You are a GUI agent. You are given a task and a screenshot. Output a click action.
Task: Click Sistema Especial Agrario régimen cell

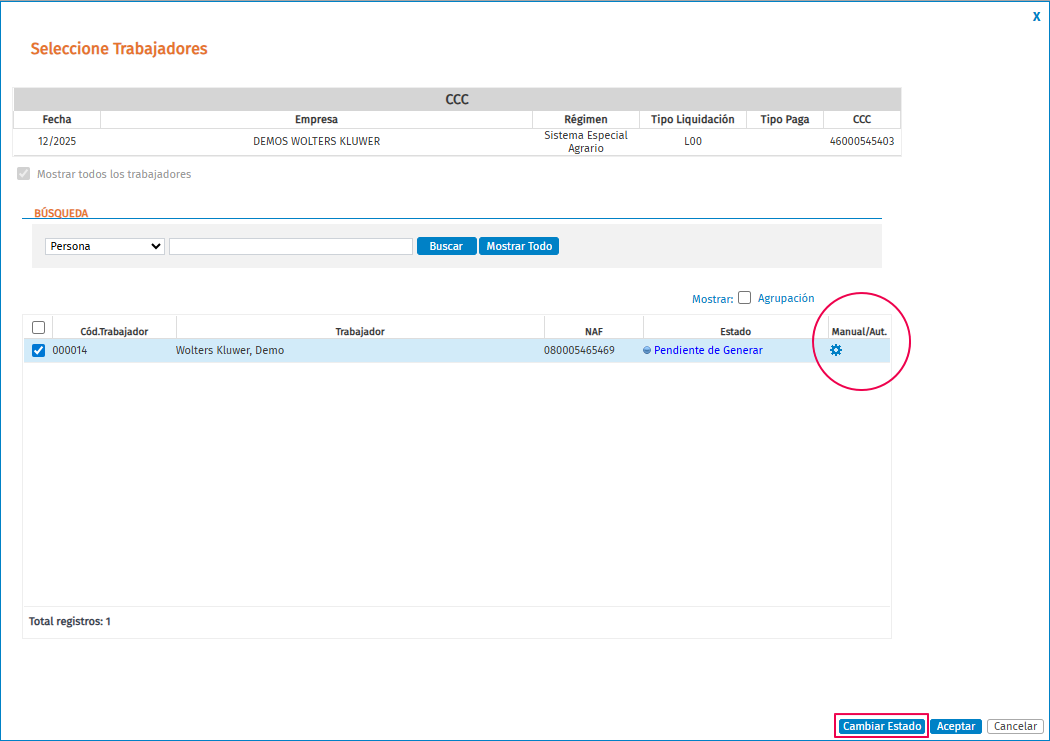[586, 141]
